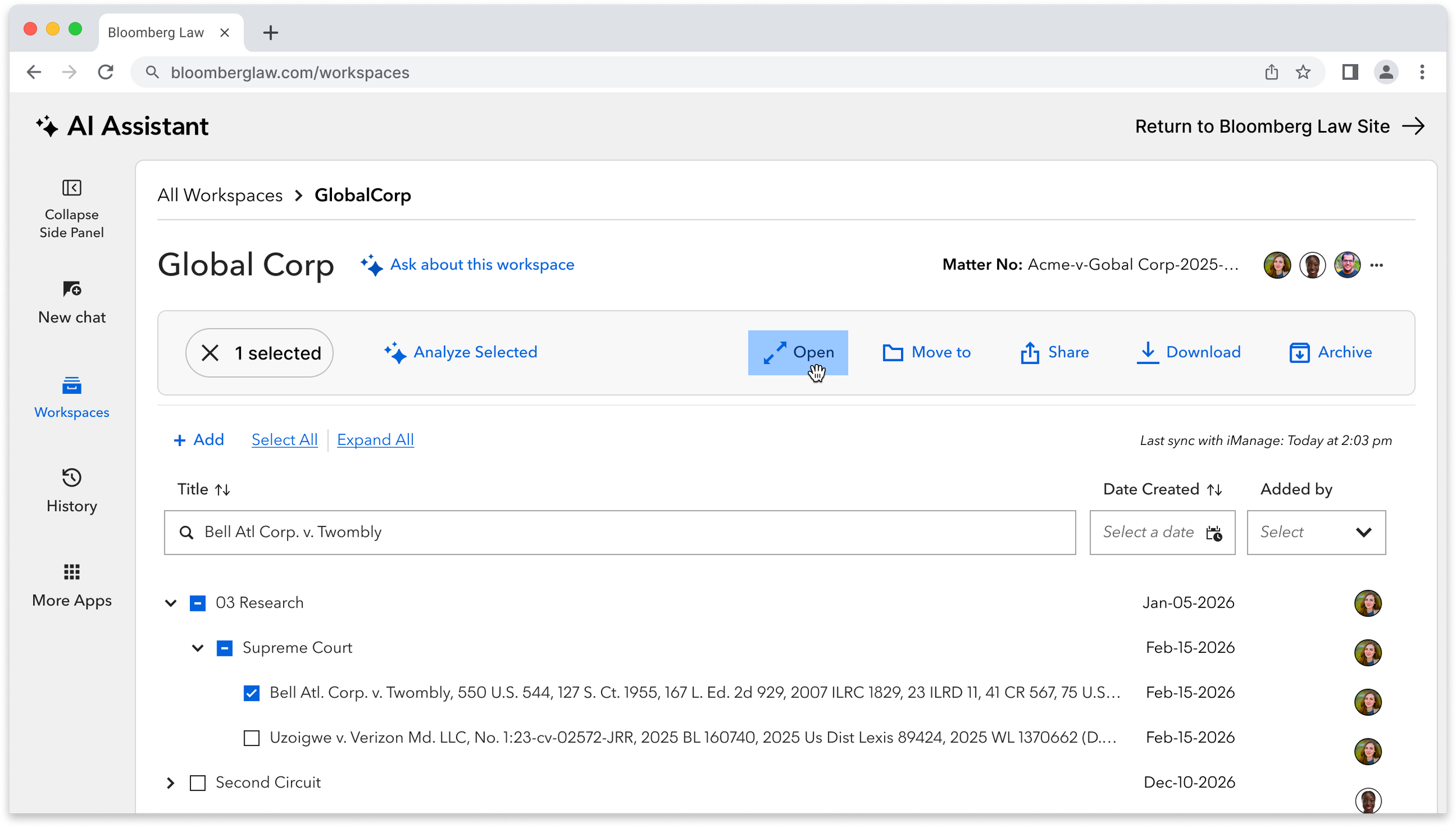Click the Move to folder action
1456x827 pixels.
[927, 352]
